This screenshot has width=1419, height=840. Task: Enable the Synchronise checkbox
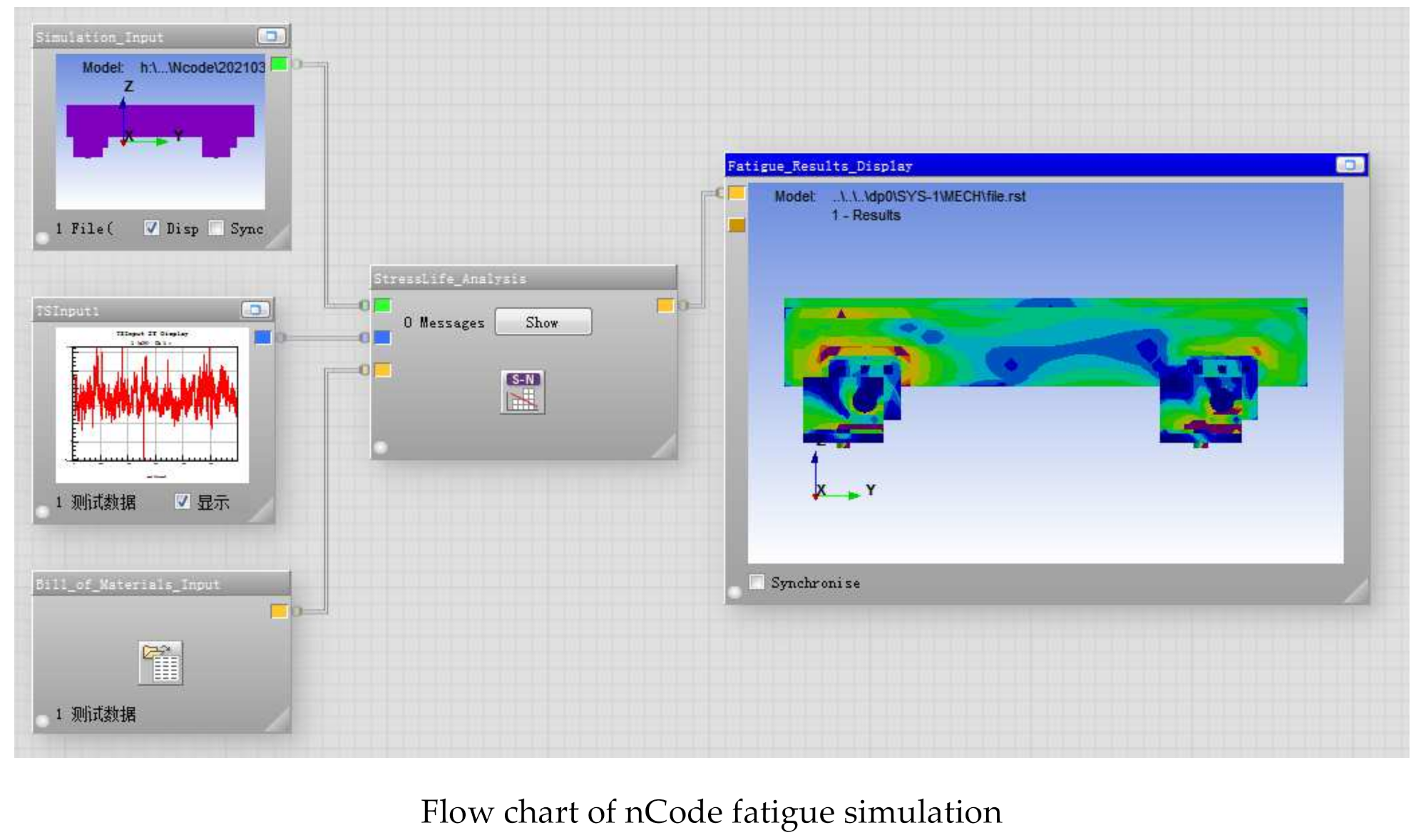click(x=757, y=582)
